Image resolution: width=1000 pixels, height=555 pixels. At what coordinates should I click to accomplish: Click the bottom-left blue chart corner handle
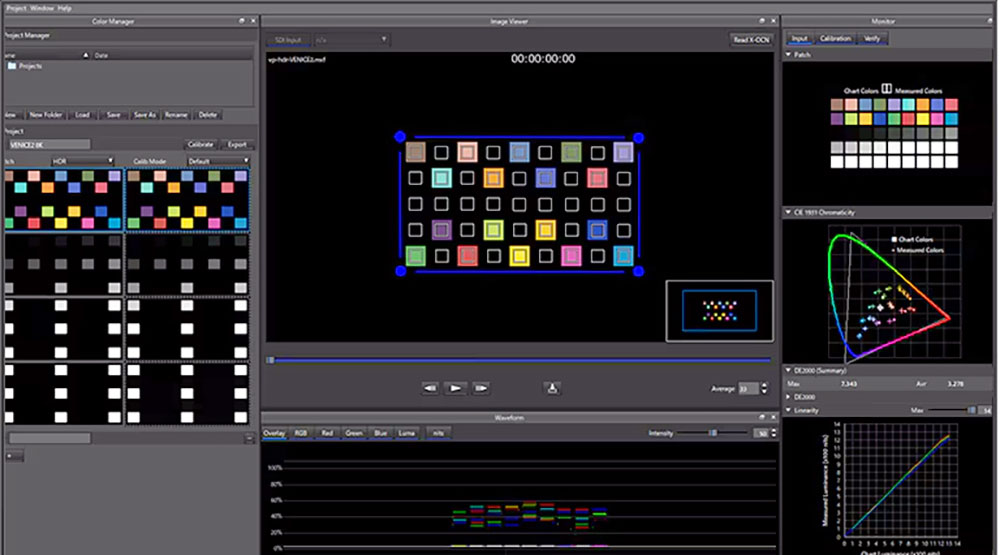coord(401,271)
